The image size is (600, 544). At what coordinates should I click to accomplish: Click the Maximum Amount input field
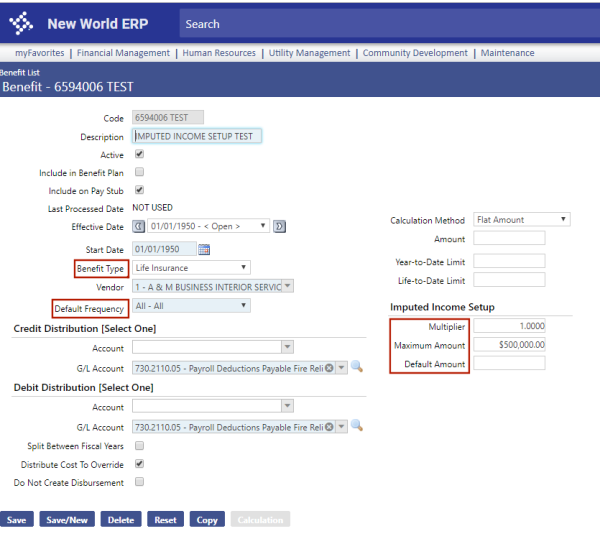coord(509,345)
